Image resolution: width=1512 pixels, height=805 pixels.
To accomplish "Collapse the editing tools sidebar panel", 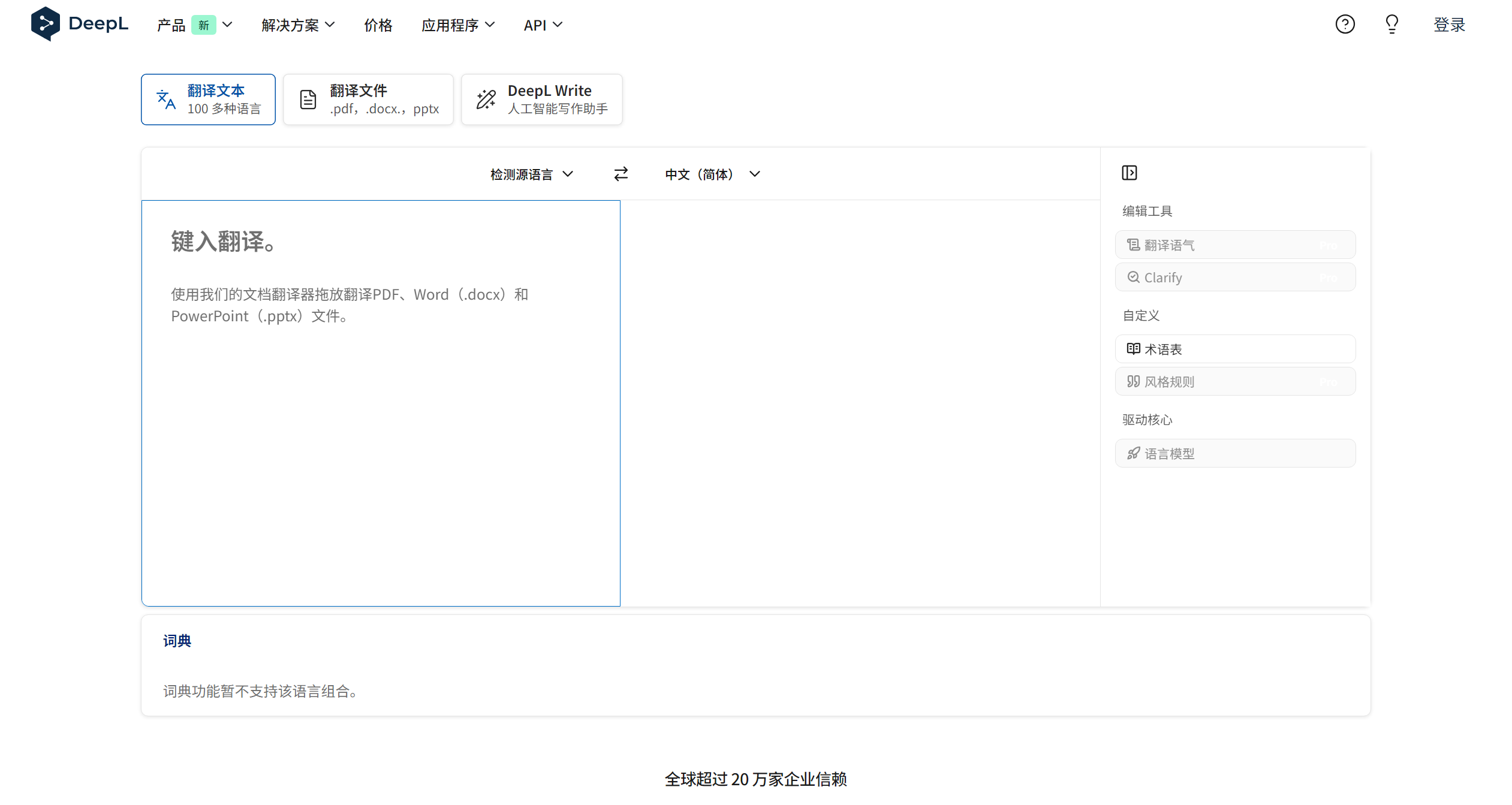I will [x=1130, y=173].
